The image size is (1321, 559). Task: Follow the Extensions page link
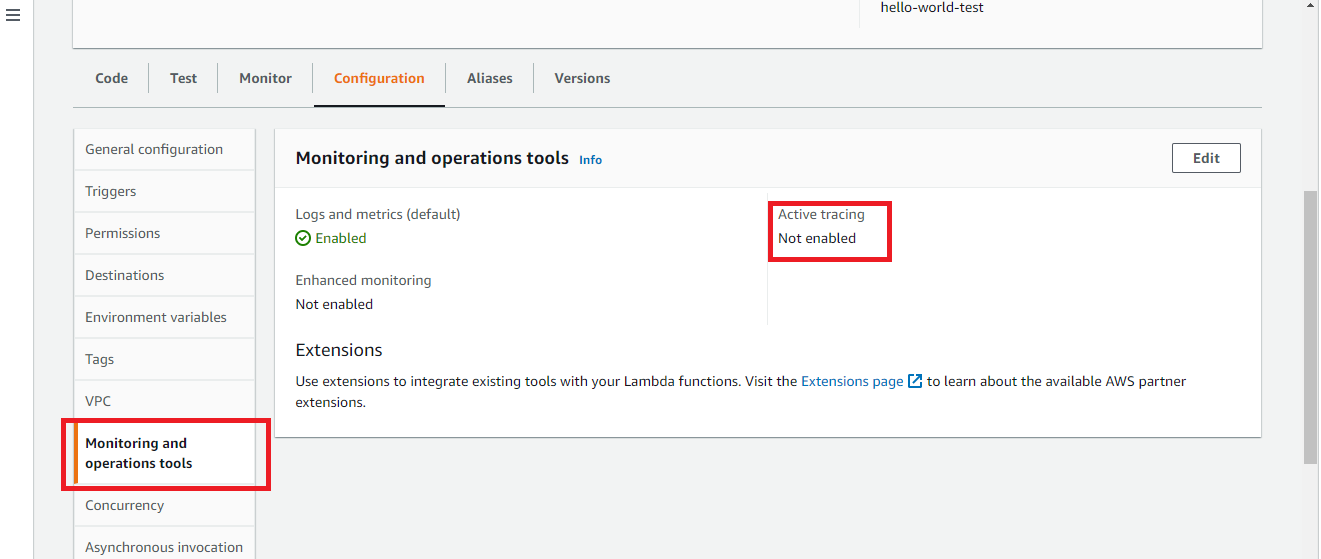[x=852, y=381]
